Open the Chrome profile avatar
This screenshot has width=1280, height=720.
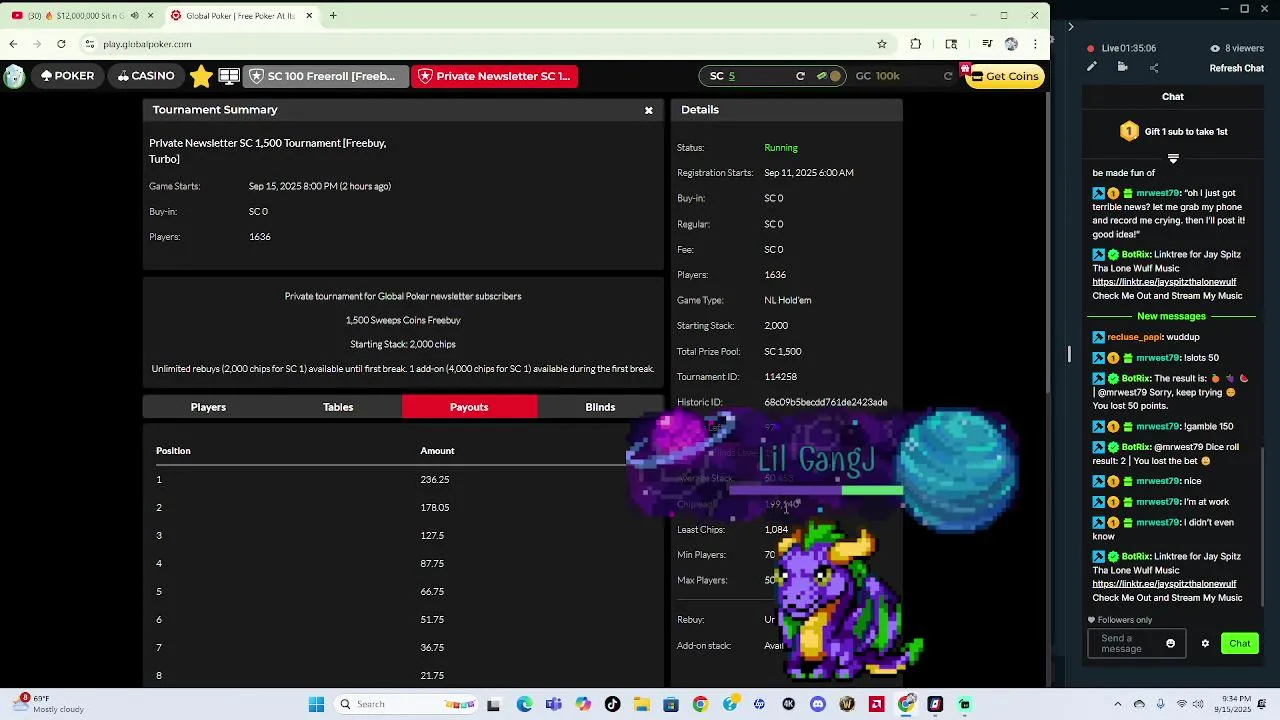click(1011, 44)
